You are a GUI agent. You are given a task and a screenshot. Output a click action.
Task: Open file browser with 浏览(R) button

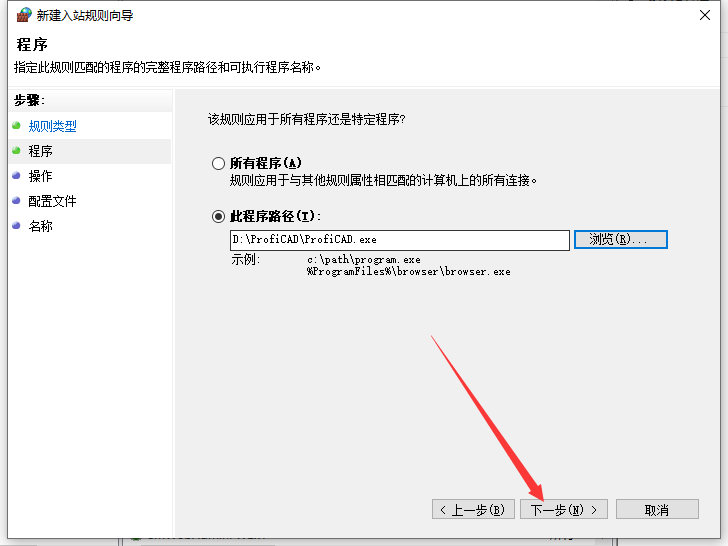[x=621, y=240]
